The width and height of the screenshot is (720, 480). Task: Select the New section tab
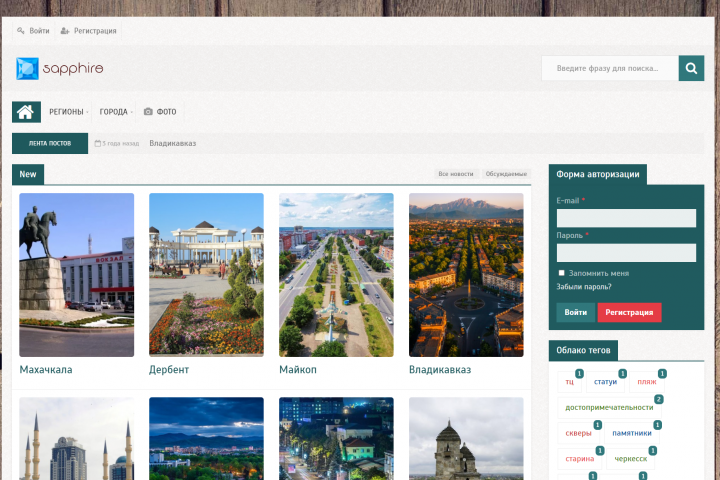pos(28,174)
